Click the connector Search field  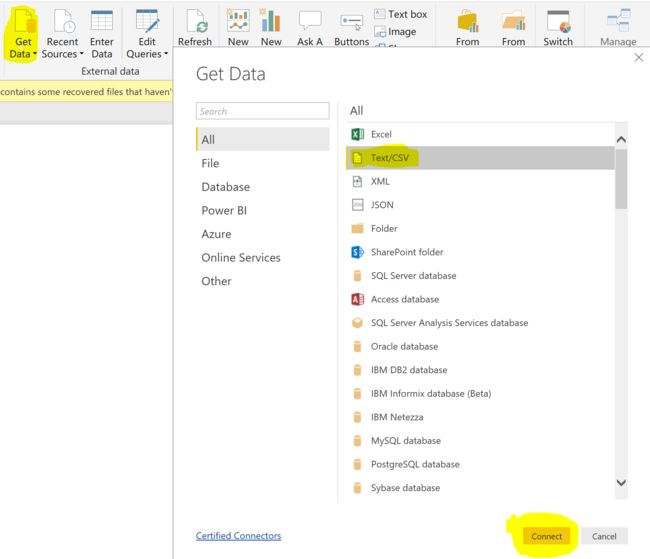[263, 111]
